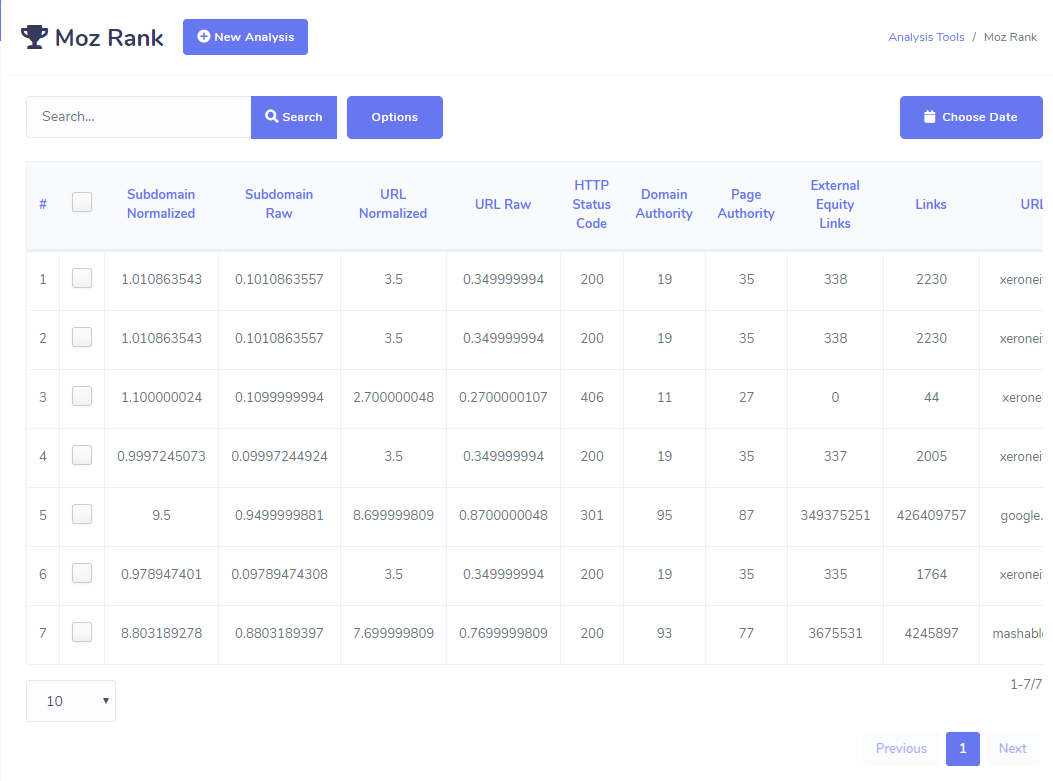The width and height of the screenshot is (1053, 781).
Task: Click the magnifier icon on Search button
Action: tap(271, 117)
